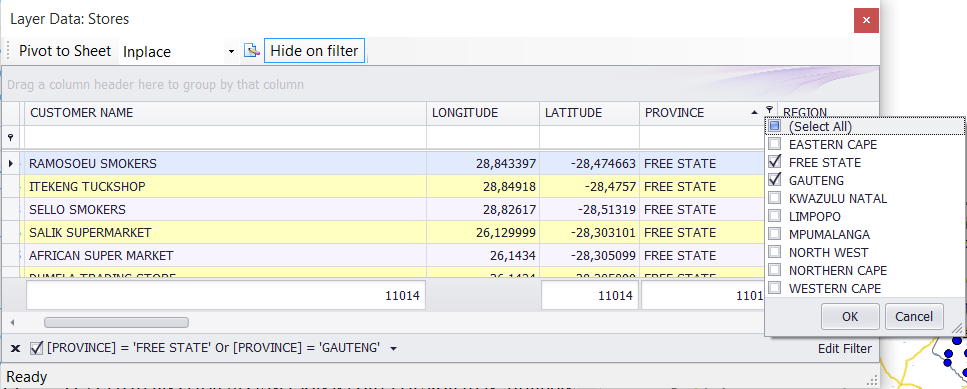Check the EASTERN CAPE checkbox

coord(775,144)
